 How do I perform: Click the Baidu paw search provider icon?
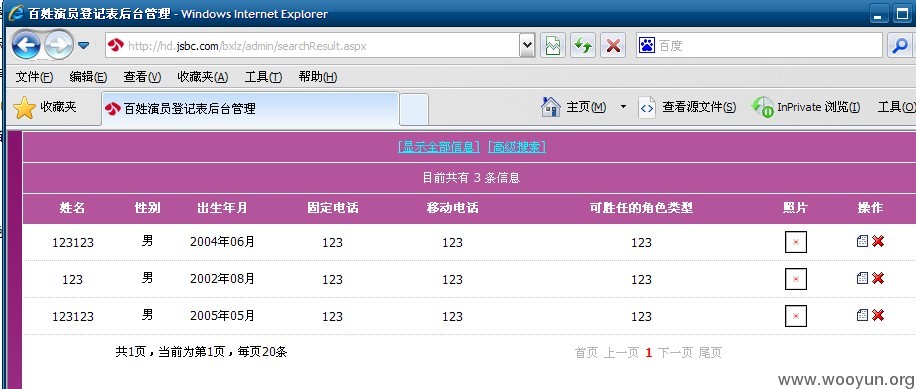(x=647, y=45)
